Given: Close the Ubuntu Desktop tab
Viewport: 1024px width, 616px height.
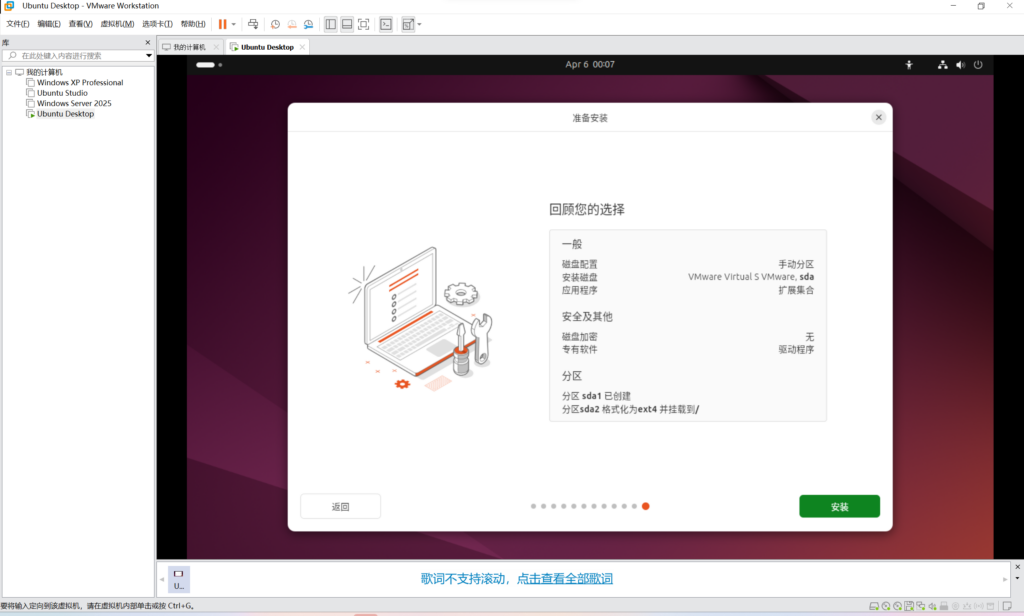Looking at the screenshot, I should tap(302, 47).
